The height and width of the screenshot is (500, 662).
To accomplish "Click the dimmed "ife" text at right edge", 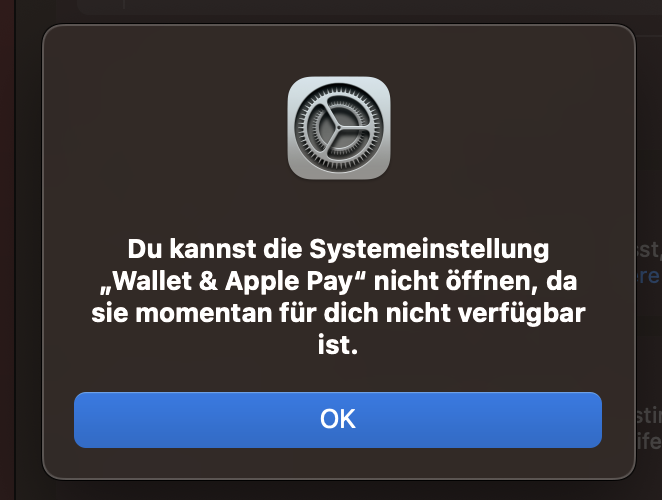I will pos(649,442).
